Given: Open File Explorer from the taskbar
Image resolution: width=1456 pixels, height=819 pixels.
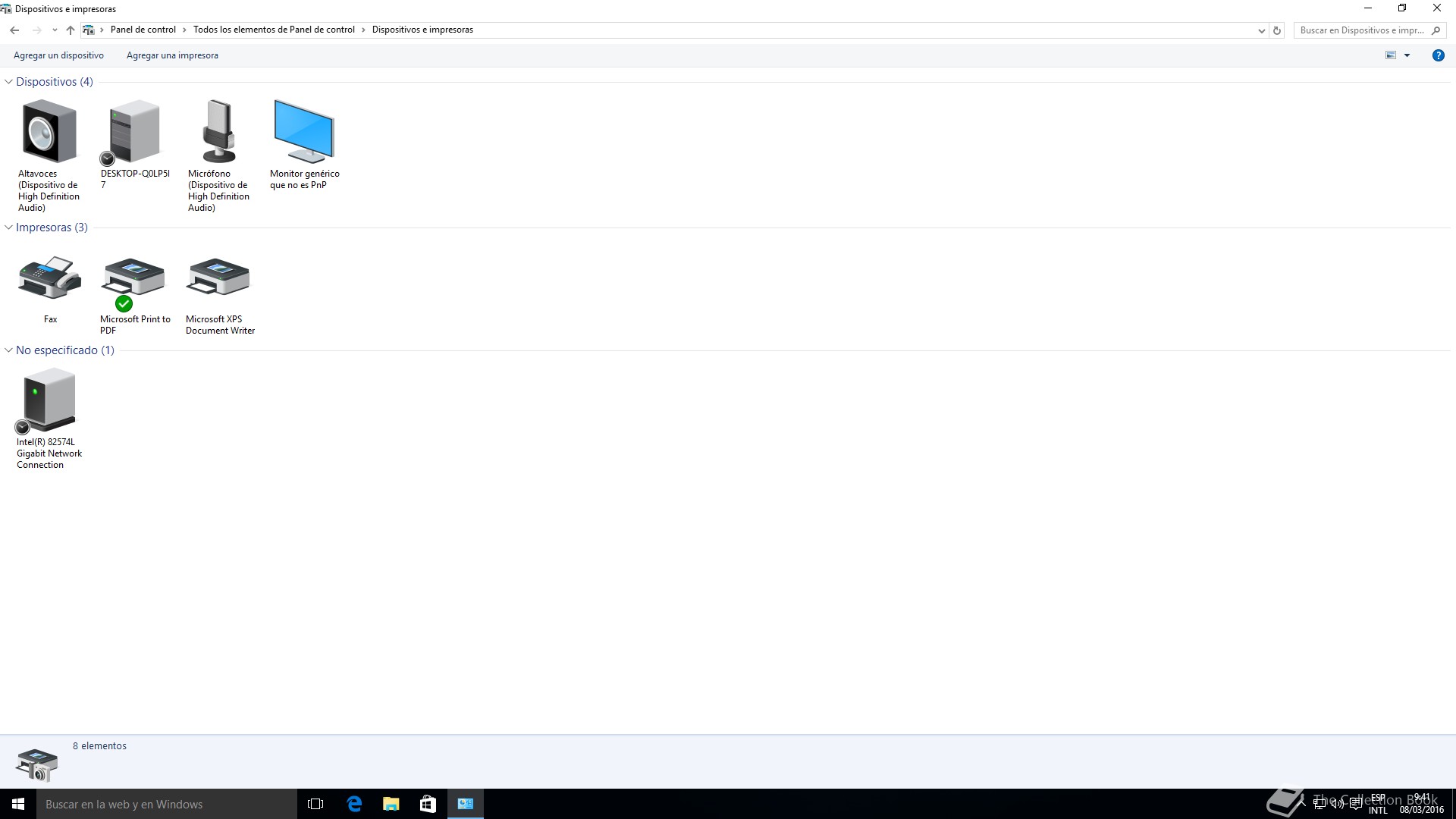Looking at the screenshot, I should coord(391,804).
